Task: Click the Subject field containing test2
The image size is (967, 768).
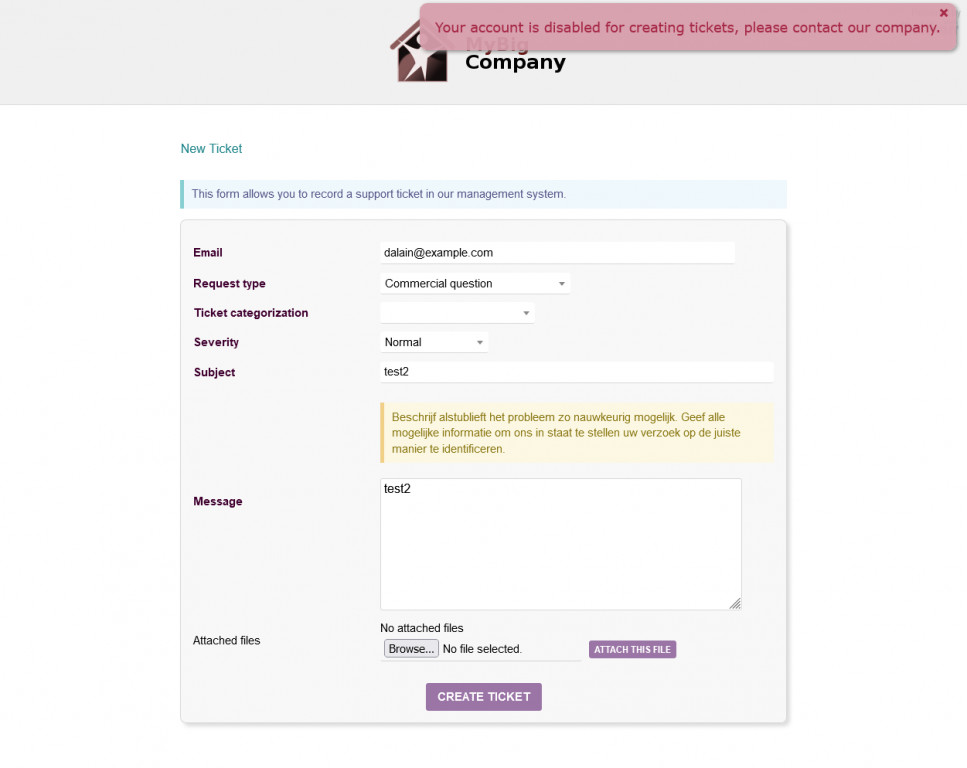Action: point(576,372)
